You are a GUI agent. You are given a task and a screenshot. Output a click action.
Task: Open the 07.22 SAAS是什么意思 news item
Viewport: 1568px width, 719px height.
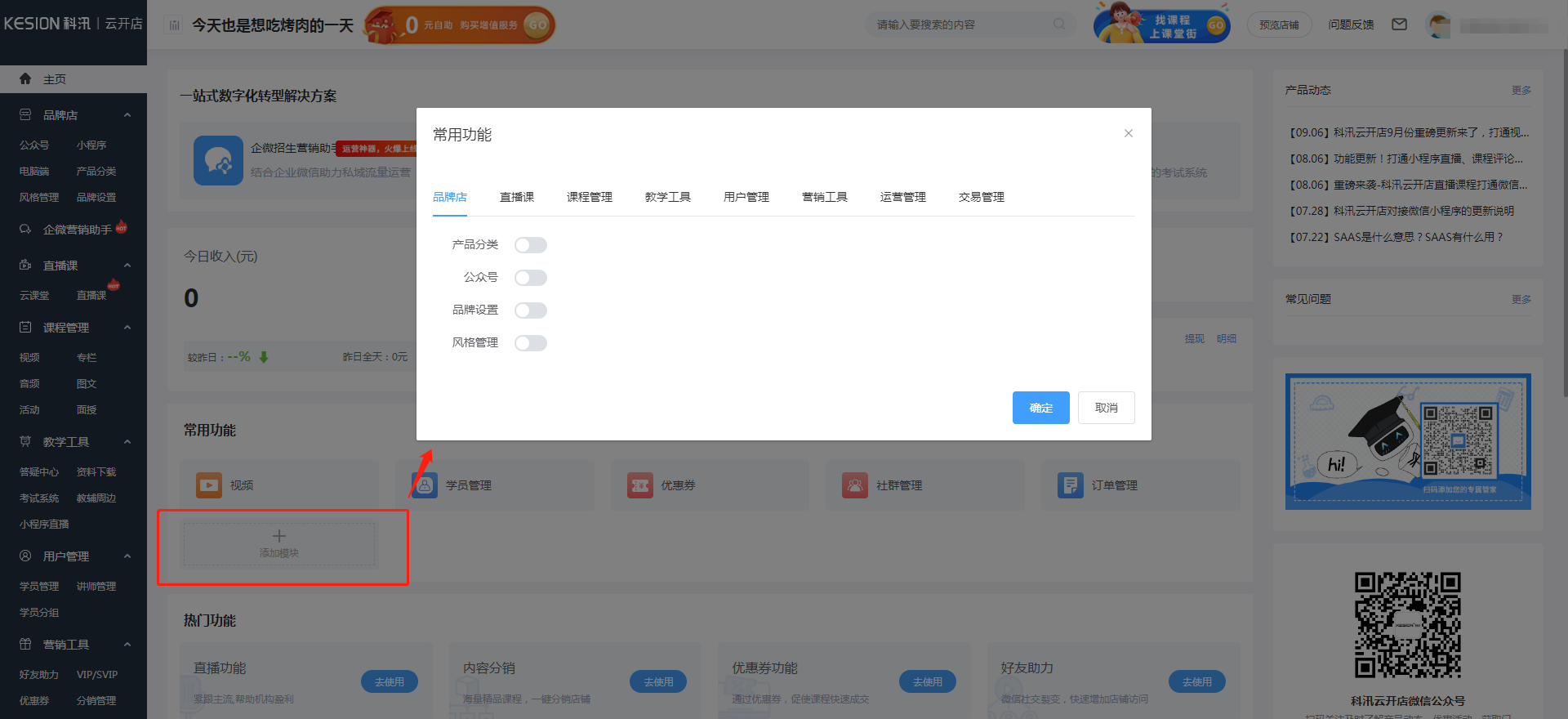(1396, 237)
